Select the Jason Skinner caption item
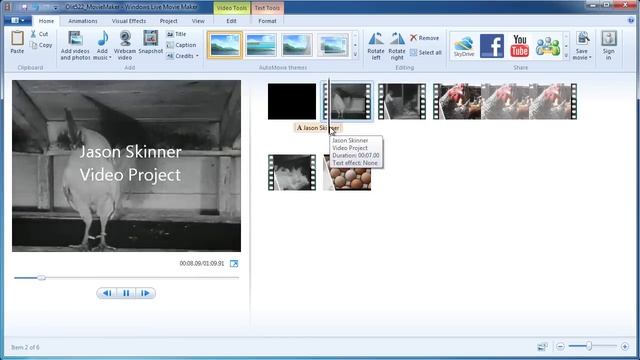This screenshot has height=360, width=640. (318, 128)
